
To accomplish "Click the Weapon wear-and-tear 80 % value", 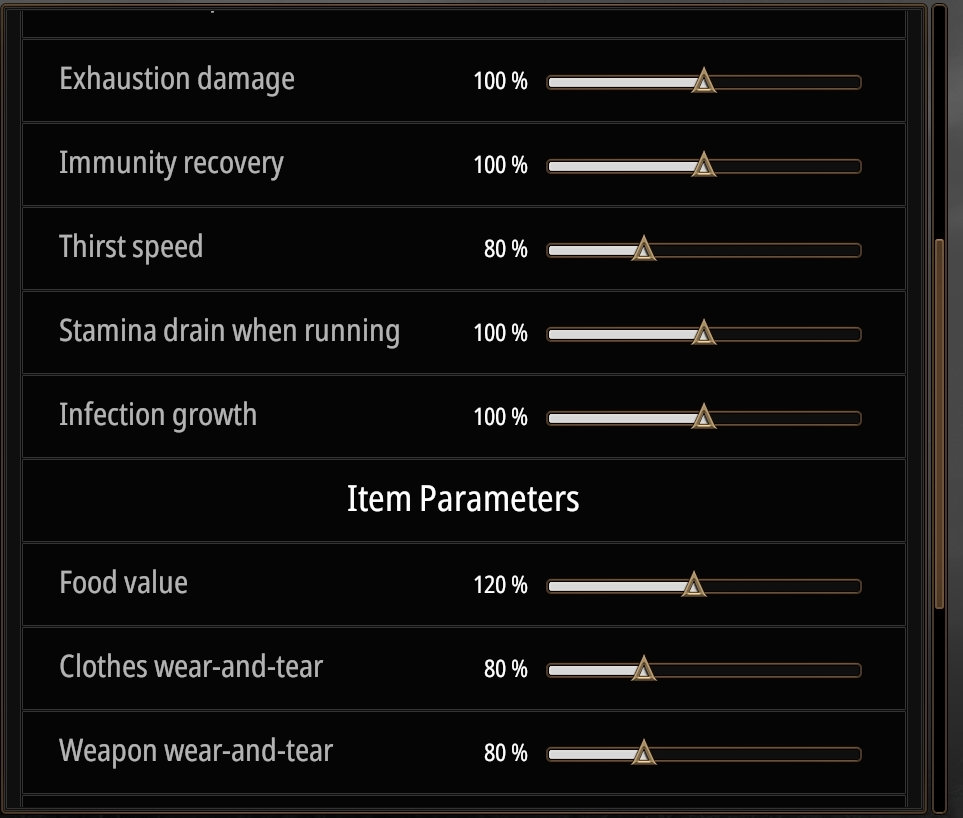I will point(505,754).
